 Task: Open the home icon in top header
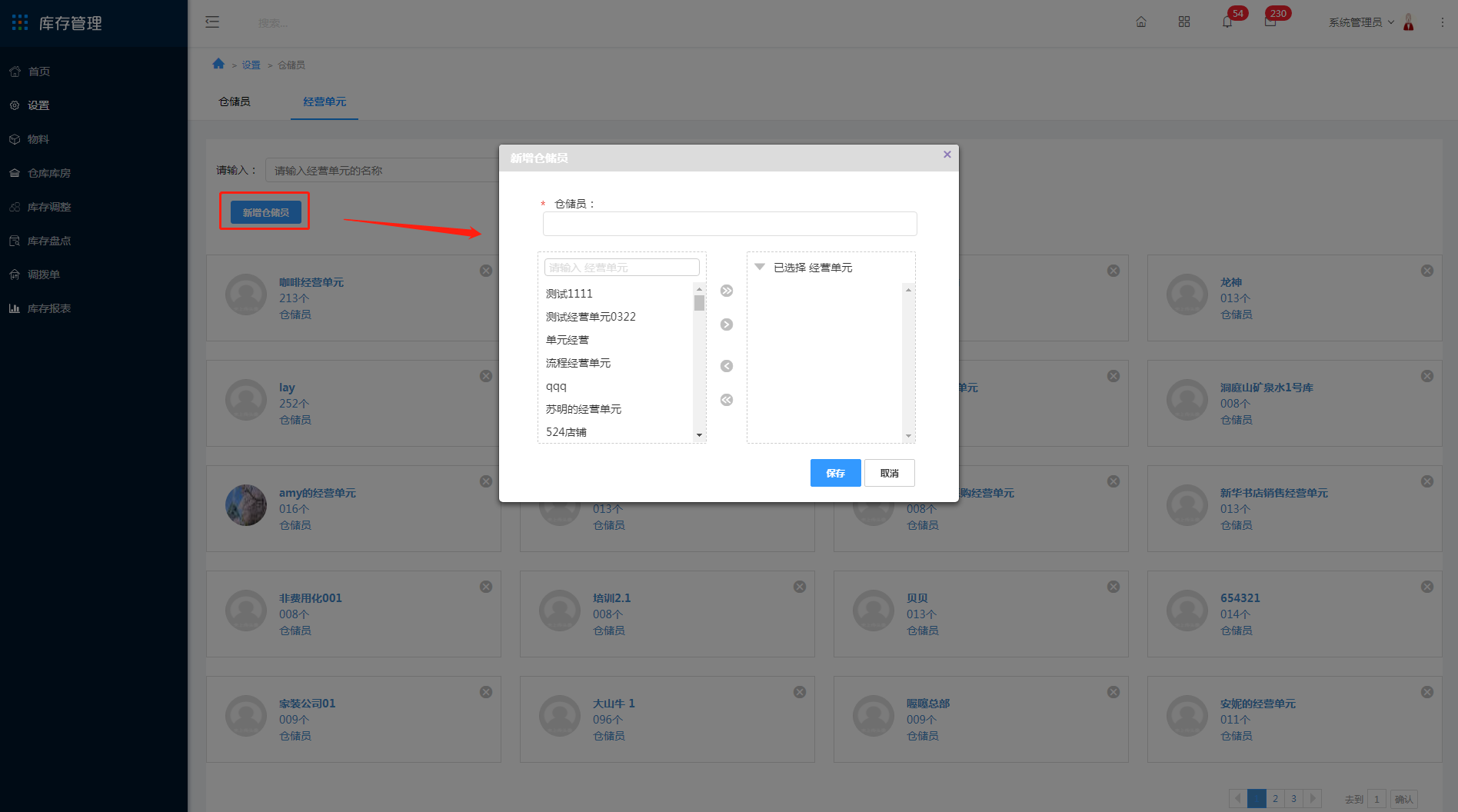coord(1141,22)
